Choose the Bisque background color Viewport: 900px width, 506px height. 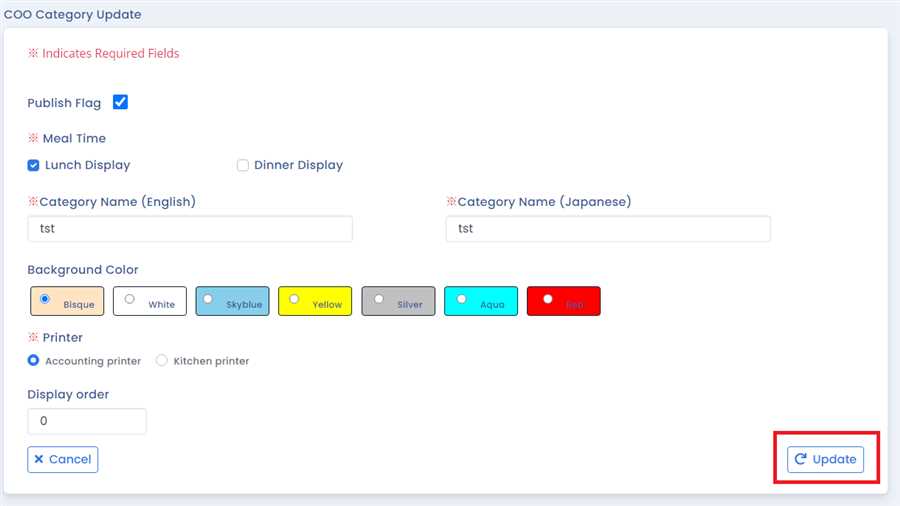(x=45, y=299)
